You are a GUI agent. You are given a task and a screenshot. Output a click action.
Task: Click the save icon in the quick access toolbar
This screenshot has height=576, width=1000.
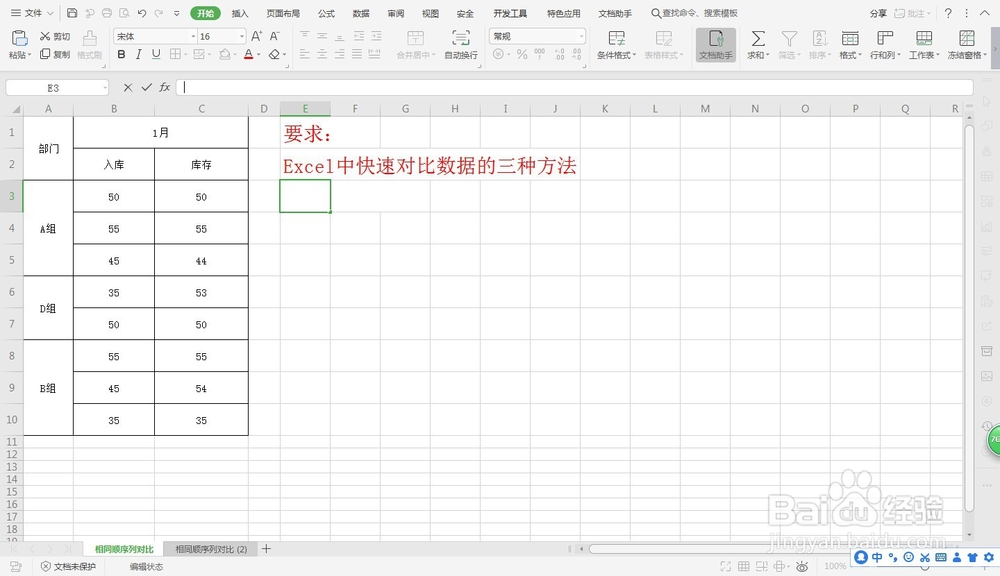[x=72, y=13]
